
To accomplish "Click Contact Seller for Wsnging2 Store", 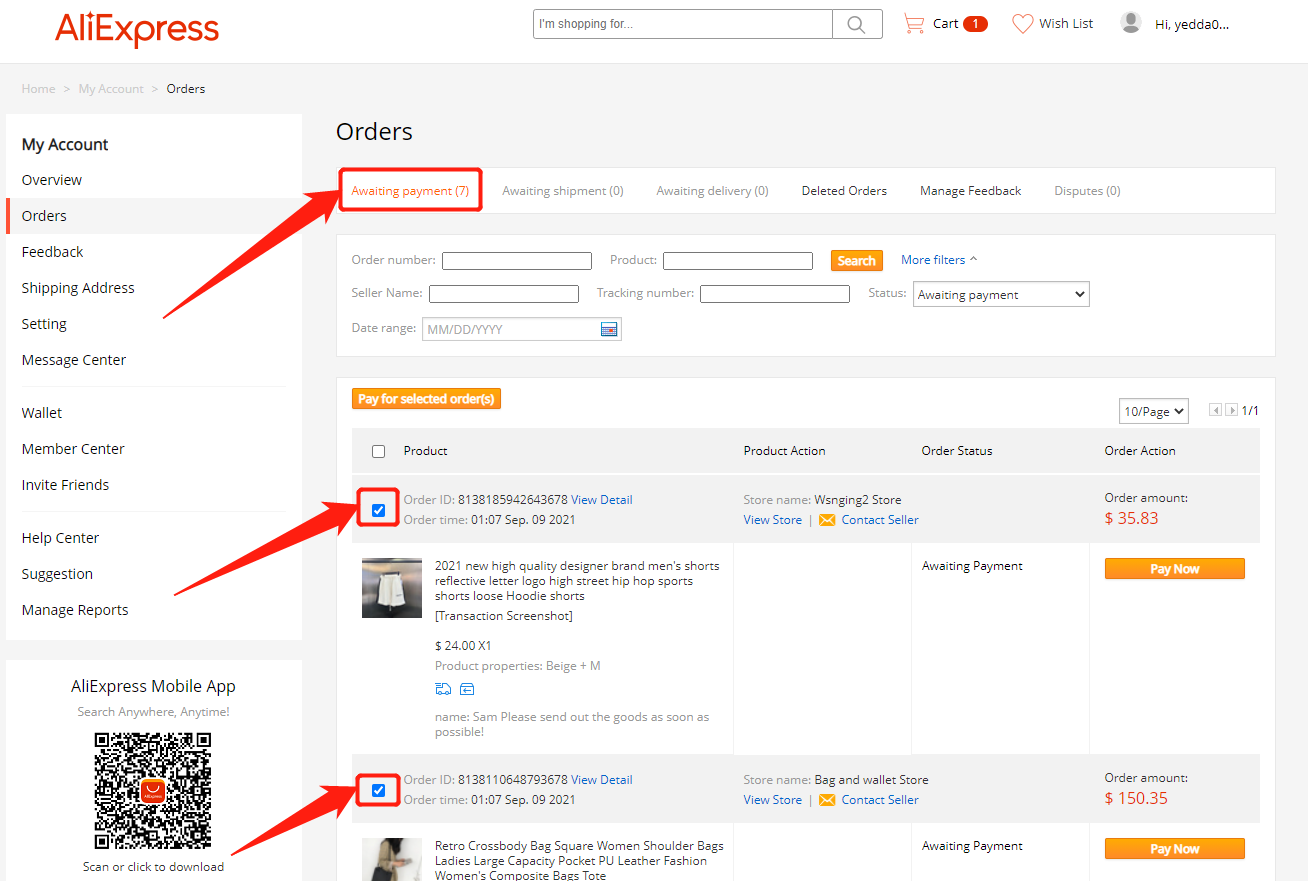I will click(x=880, y=520).
